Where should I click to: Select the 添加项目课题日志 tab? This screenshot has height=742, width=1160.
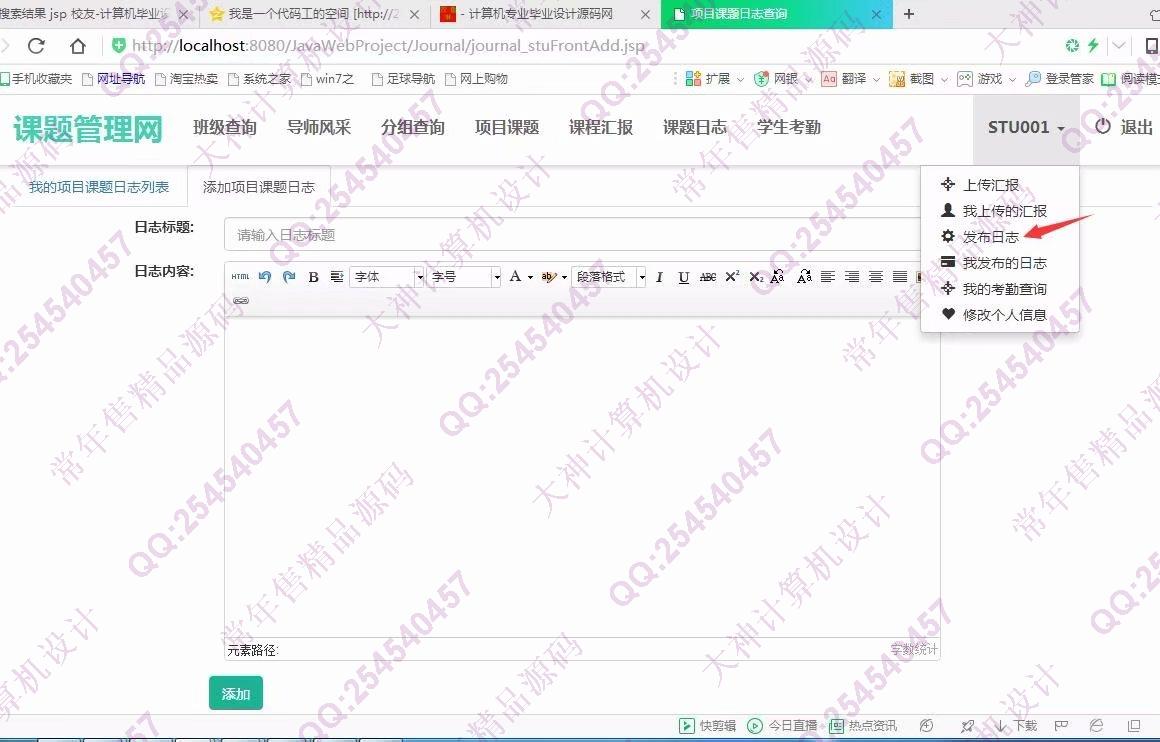click(x=259, y=186)
